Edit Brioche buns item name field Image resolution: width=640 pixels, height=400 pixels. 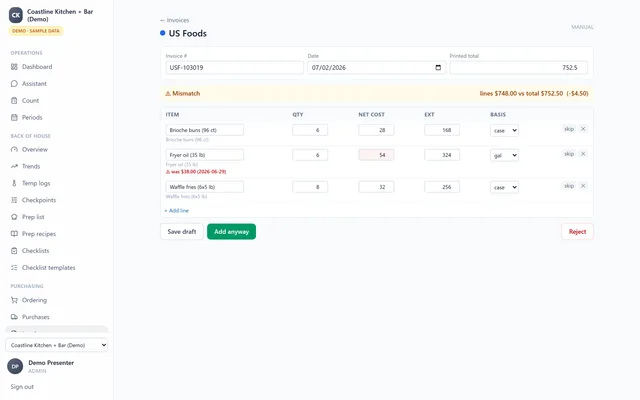204,130
